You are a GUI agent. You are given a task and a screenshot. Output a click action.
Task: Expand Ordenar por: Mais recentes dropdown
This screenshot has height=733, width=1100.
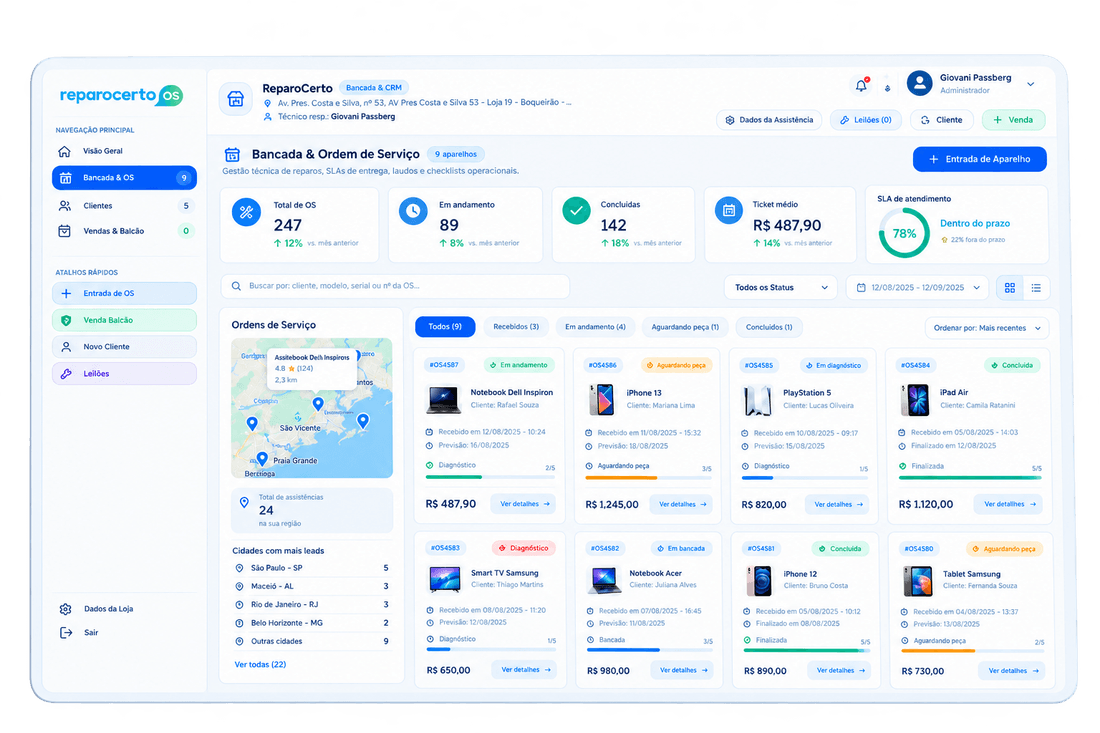(x=987, y=328)
